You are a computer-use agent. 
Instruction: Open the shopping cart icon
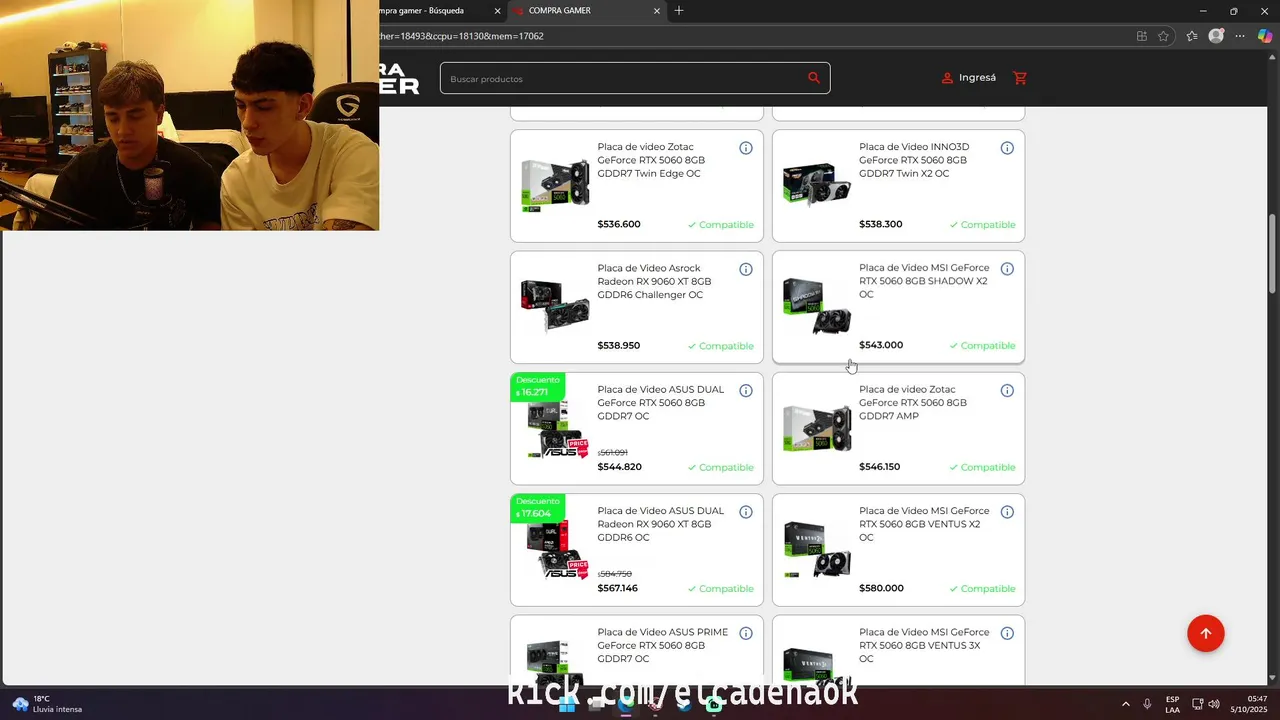click(1020, 78)
